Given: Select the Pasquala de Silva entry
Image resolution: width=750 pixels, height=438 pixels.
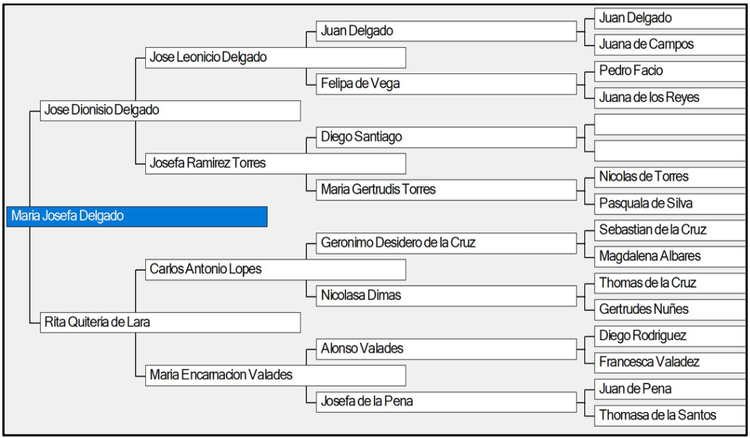Looking at the screenshot, I should (x=671, y=204).
